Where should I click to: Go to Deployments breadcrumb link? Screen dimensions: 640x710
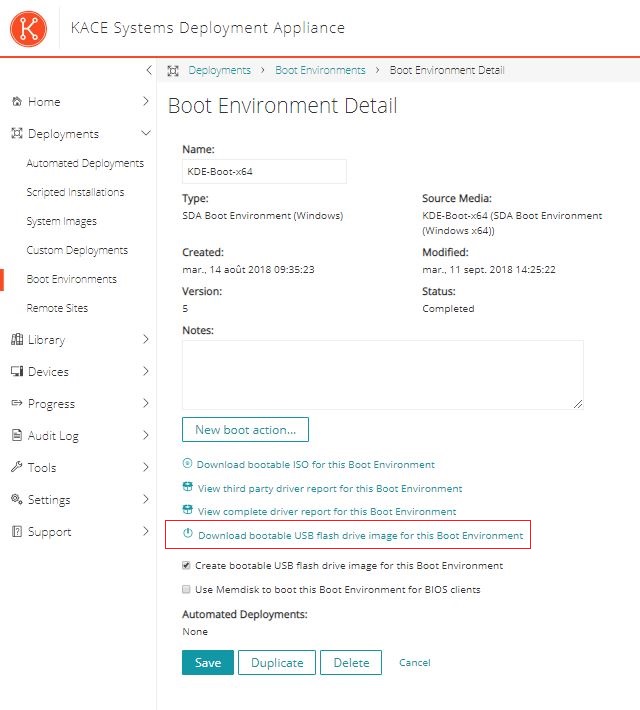coord(220,70)
